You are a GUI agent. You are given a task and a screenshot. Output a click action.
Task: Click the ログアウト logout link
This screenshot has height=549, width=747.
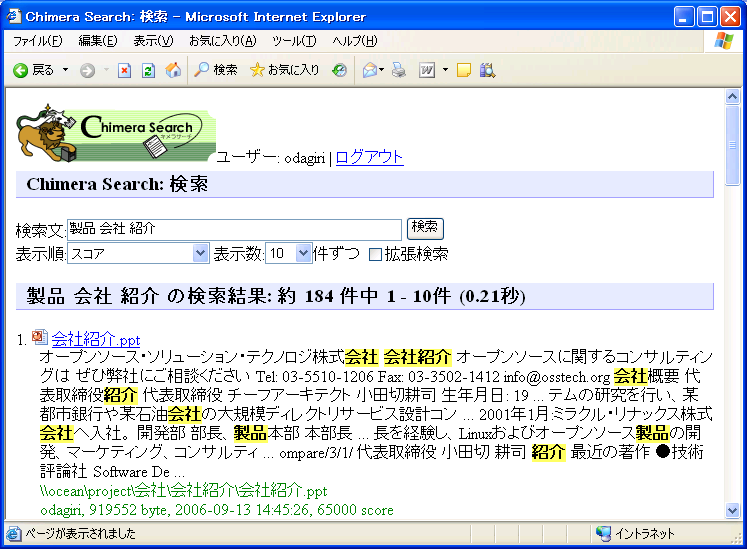pyautogui.click(x=370, y=157)
